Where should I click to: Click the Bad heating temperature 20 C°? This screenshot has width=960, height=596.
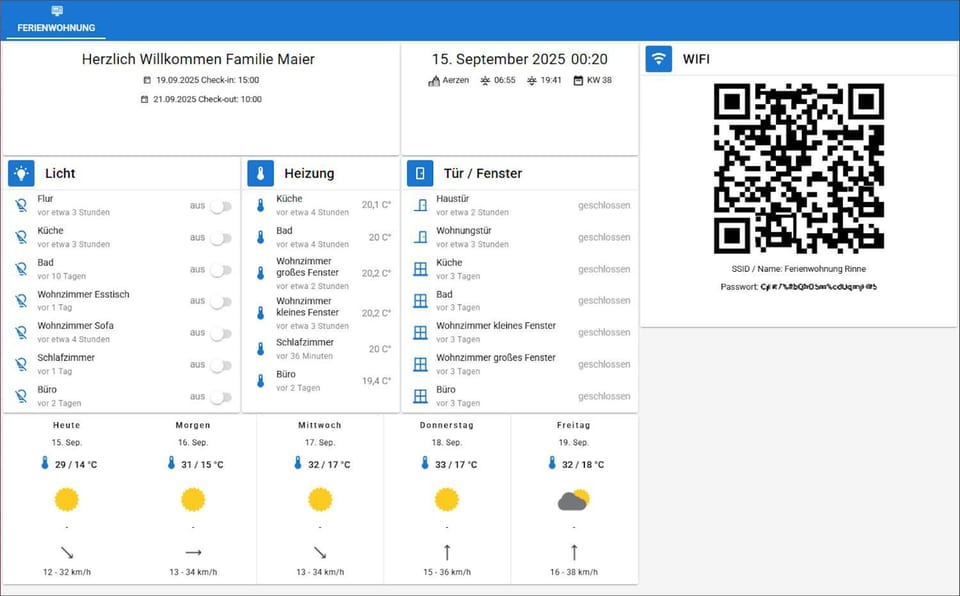(380, 237)
